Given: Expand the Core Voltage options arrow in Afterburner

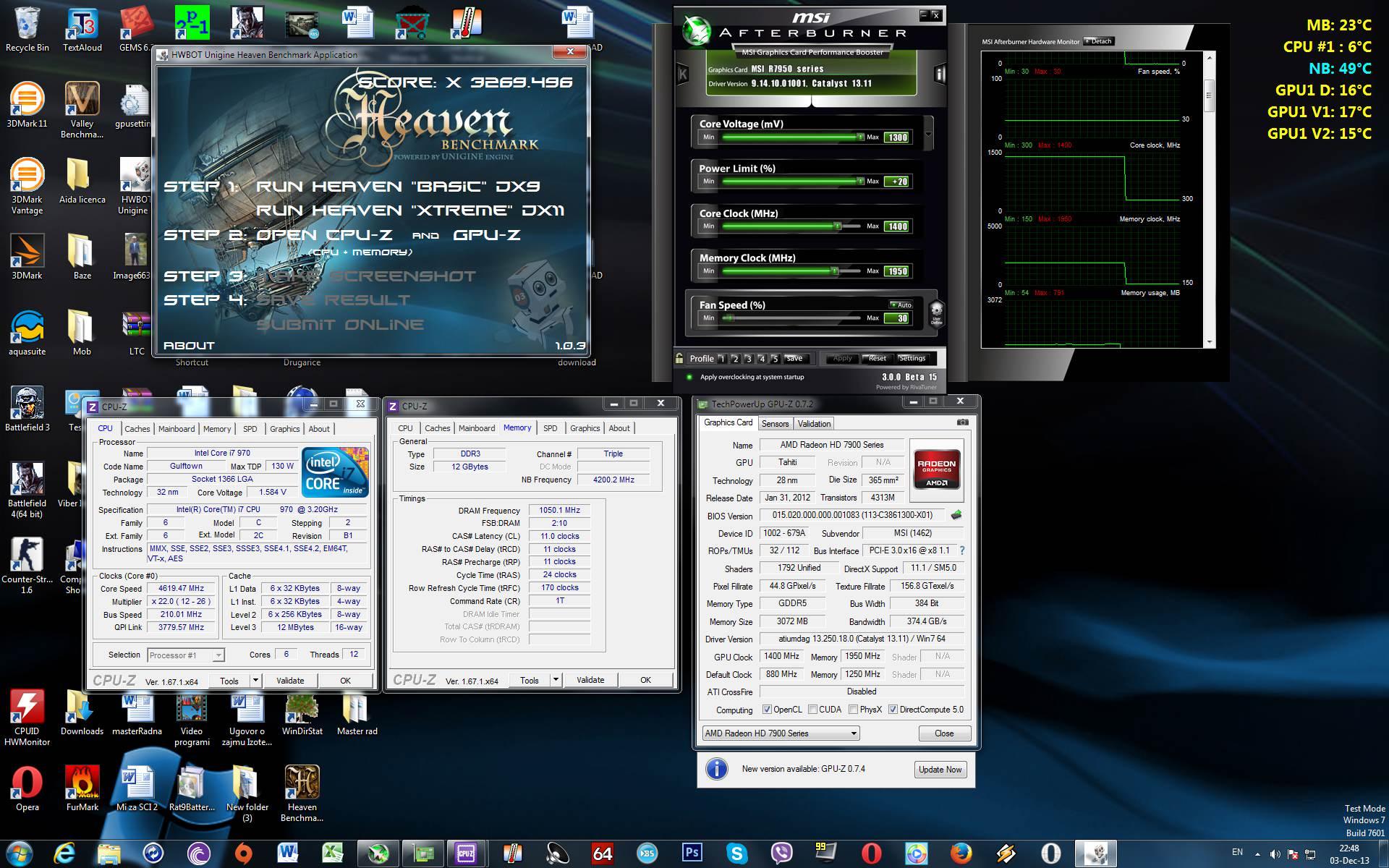Looking at the screenshot, I should click(928, 134).
